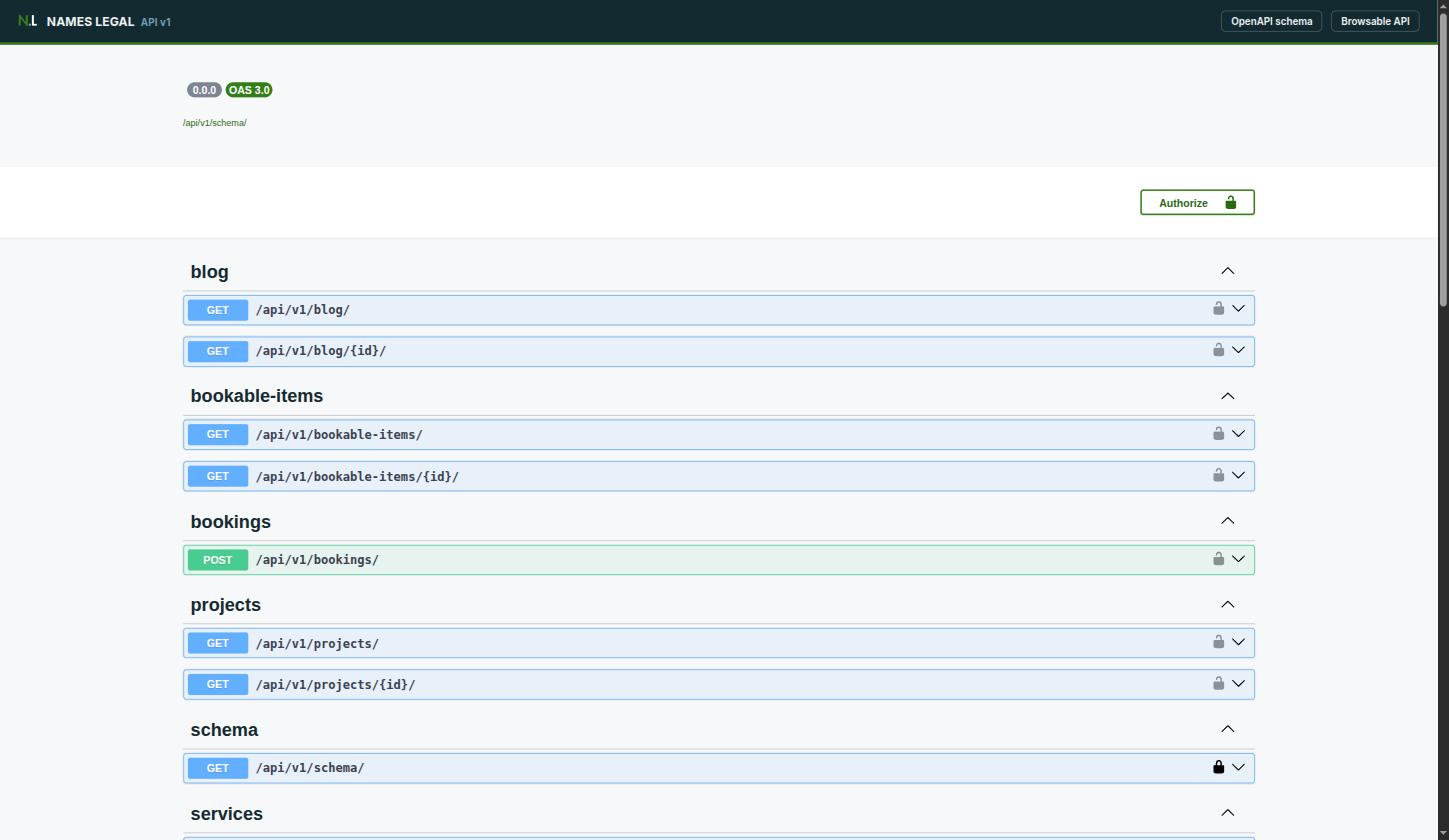Click the path text /api/v1/schema/ in schema row
This screenshot has height=840, width=1449.
tap(310, 768)
